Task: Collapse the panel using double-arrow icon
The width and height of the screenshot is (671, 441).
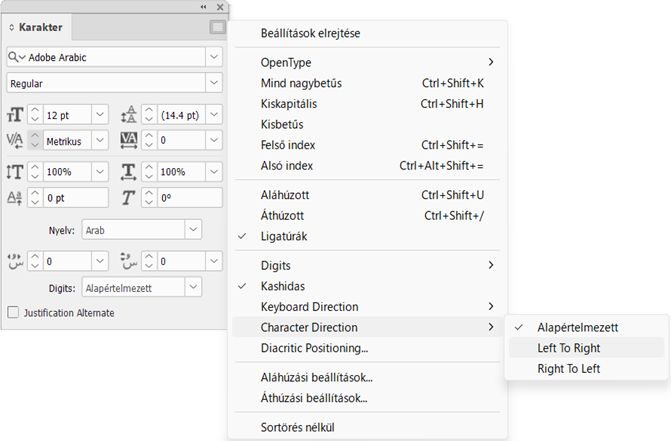Action: point(203,7)
